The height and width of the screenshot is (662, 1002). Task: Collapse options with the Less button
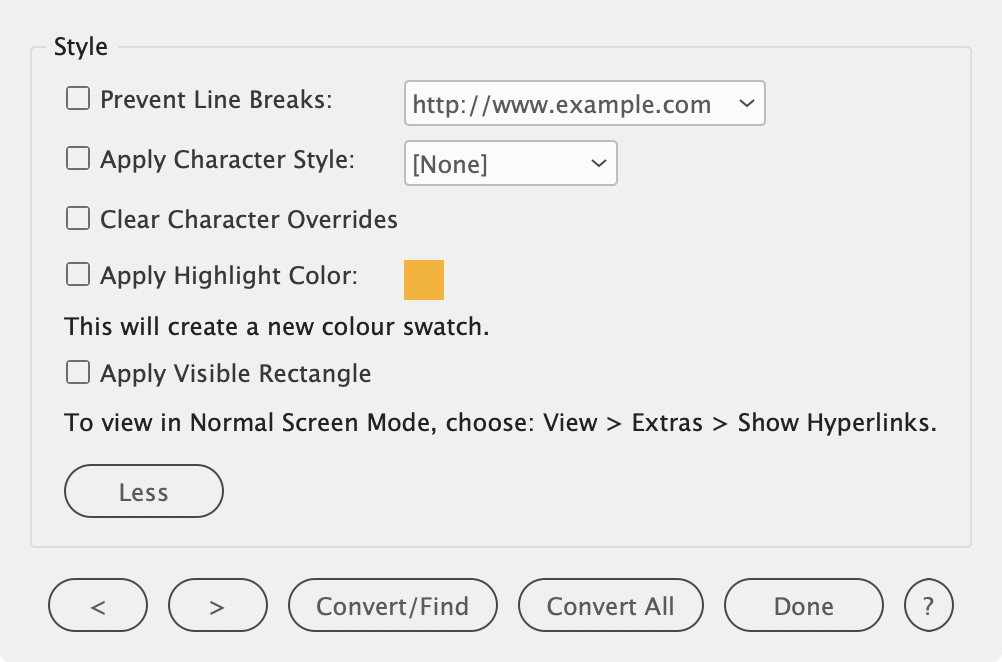point(144,491)
